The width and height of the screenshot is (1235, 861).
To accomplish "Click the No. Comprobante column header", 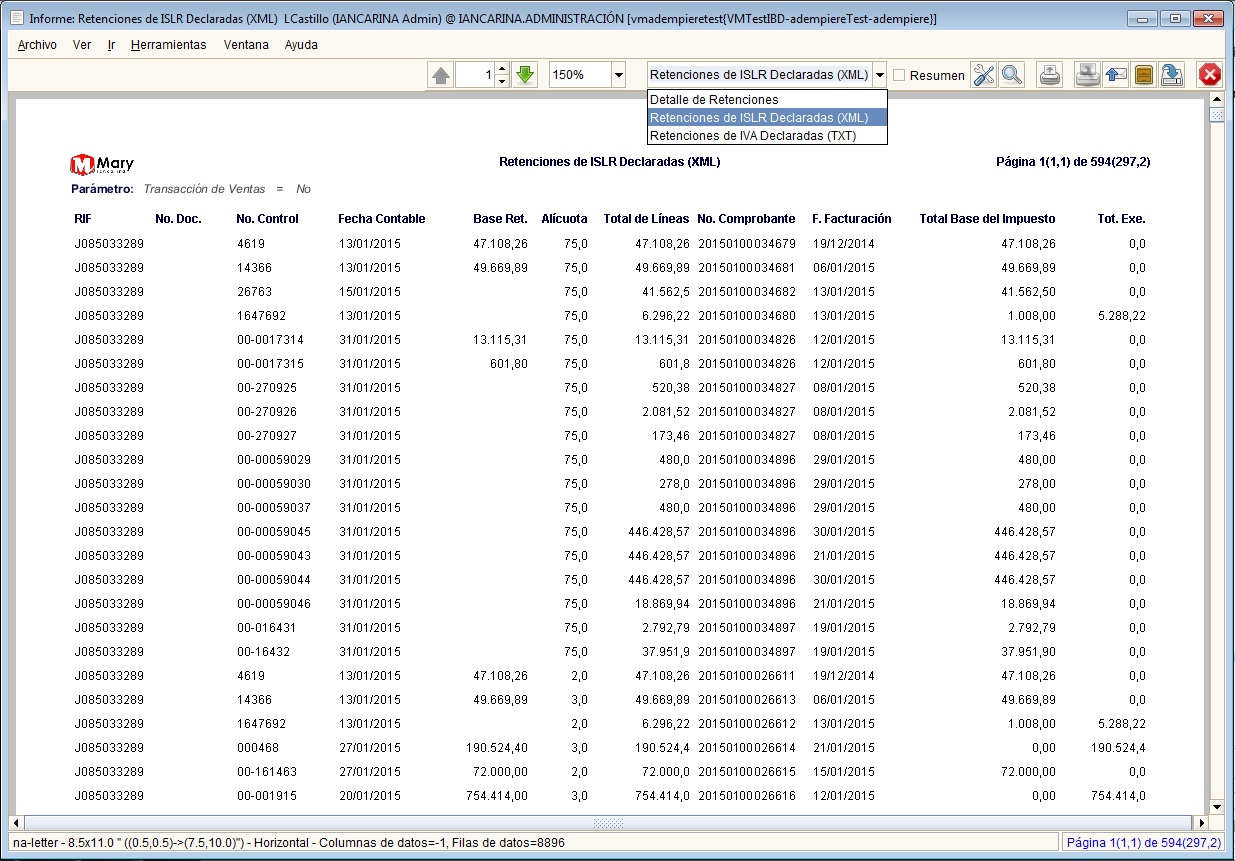I will (746, 219).
